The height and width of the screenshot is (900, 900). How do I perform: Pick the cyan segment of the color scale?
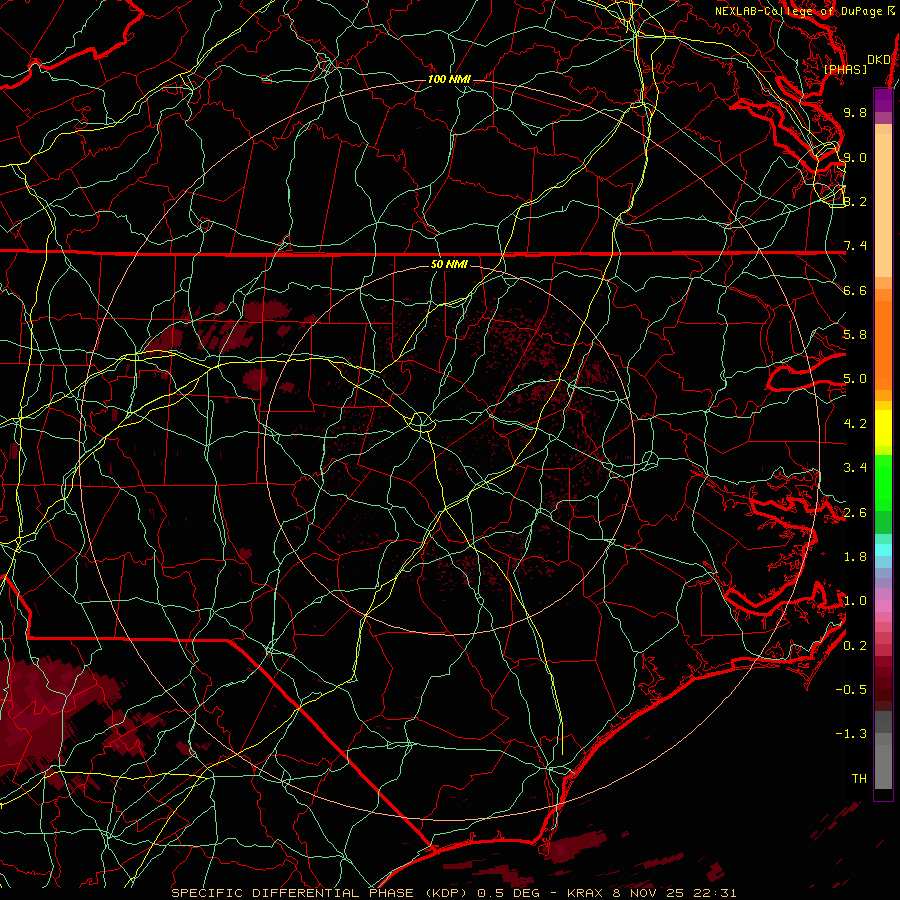883,549
